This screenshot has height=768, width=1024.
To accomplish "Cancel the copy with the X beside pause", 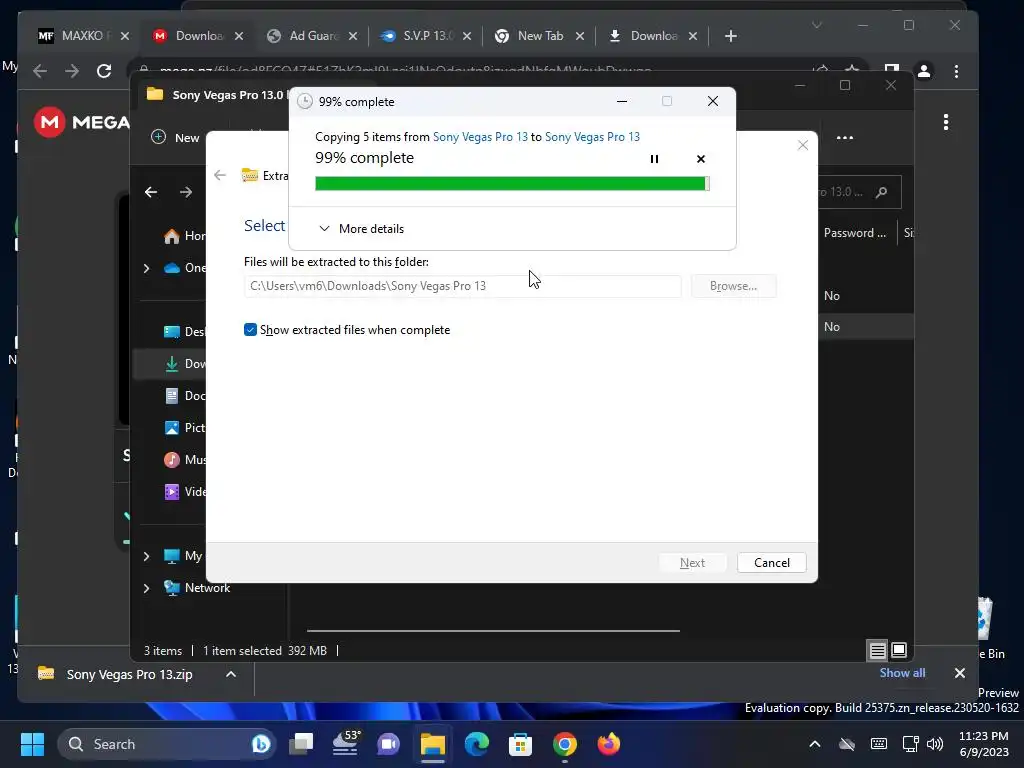I will [x=701, y=159].
